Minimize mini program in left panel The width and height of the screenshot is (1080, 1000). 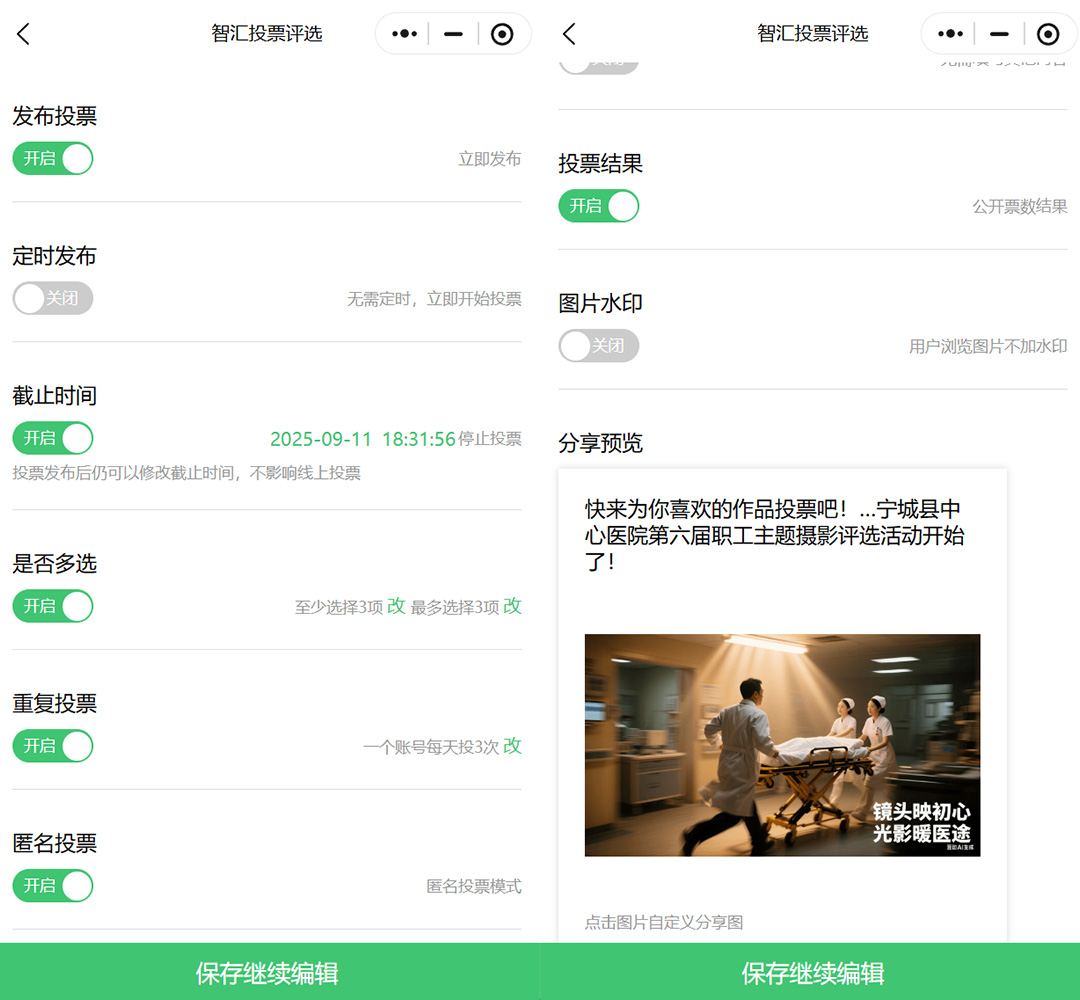453,34
